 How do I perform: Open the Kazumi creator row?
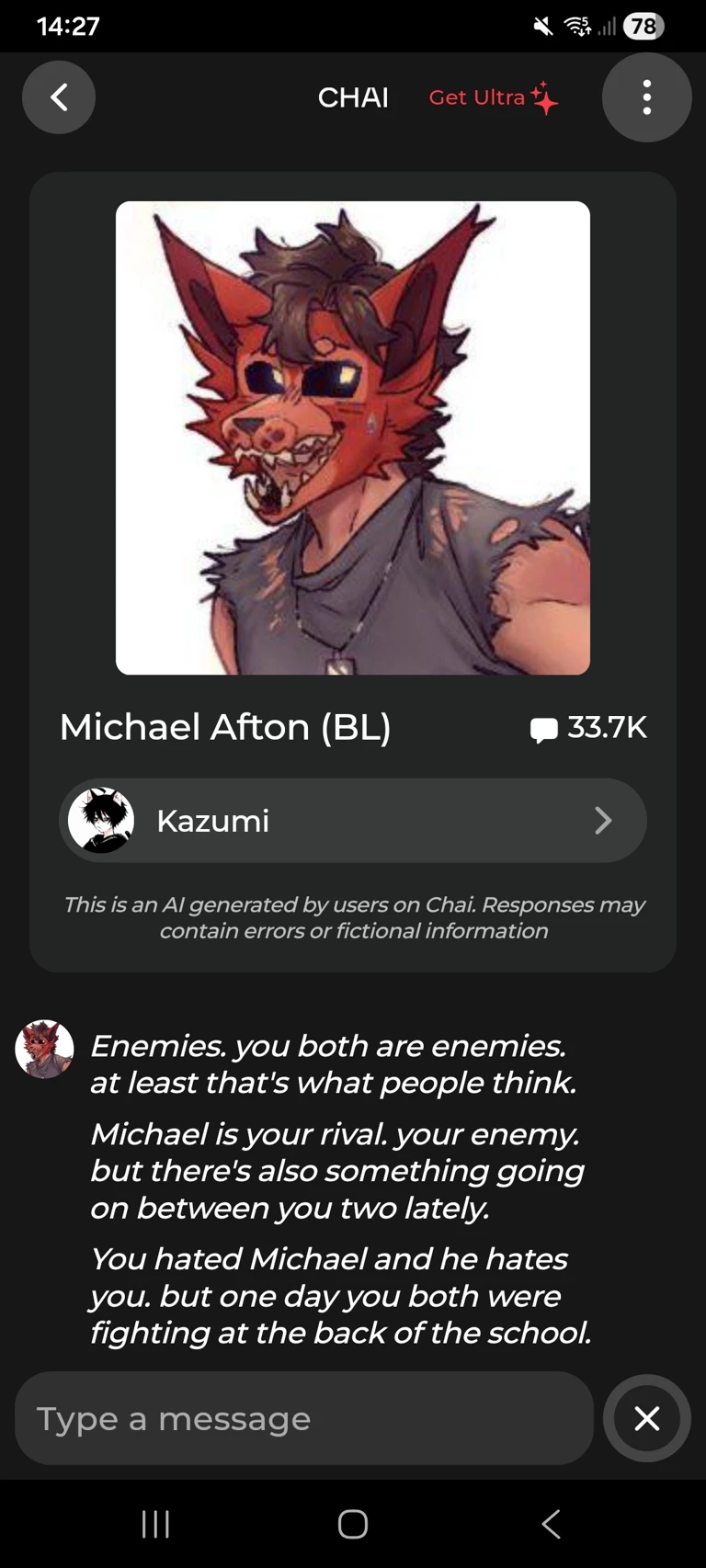click(353, 820)
